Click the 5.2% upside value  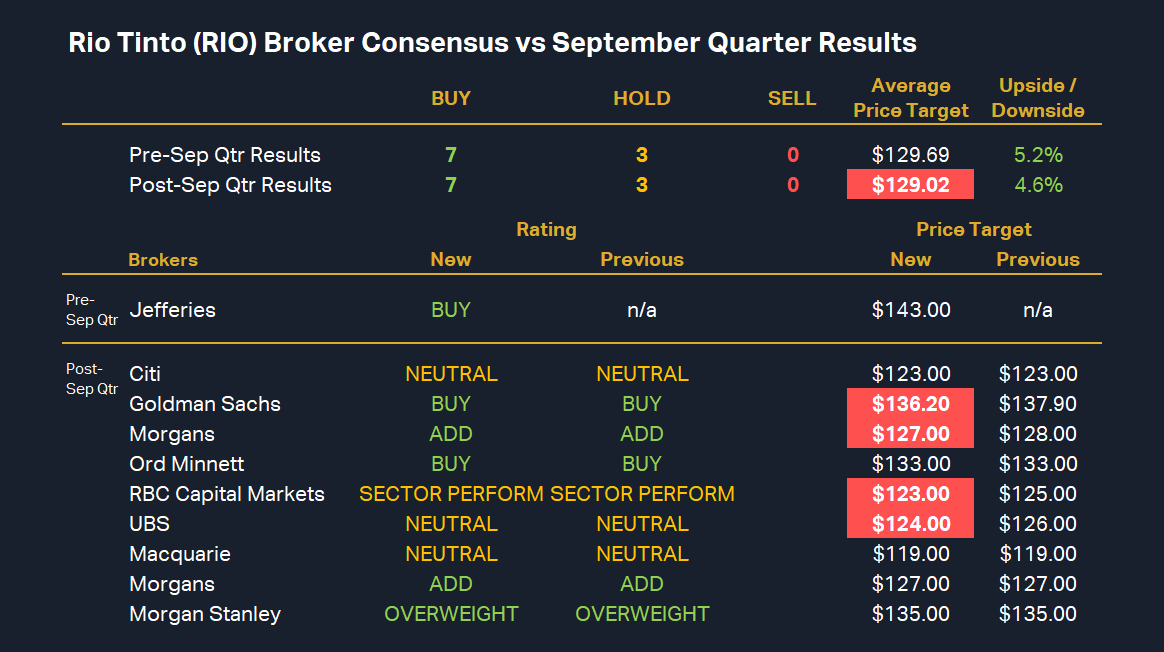[1038, 155]
